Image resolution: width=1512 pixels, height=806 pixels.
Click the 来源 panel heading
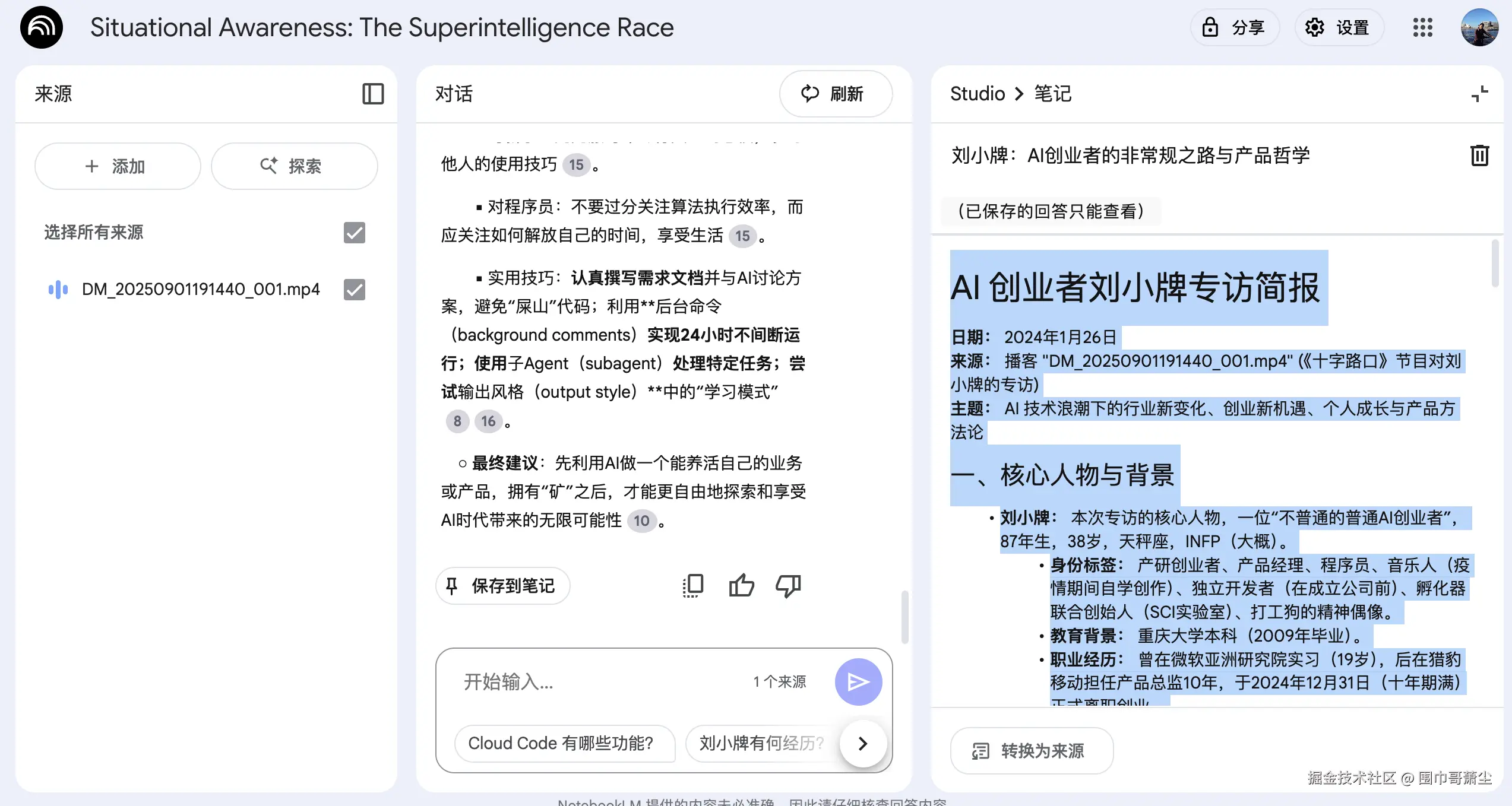pyautogui.click(x=53, y=94)
